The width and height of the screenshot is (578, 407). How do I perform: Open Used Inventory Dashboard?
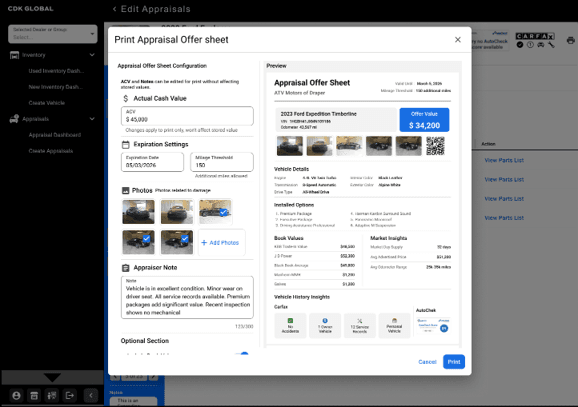(x=56, y=71)
